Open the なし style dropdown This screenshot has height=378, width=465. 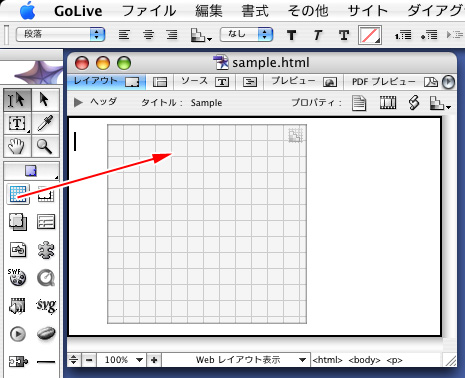[x=247, y=34]
